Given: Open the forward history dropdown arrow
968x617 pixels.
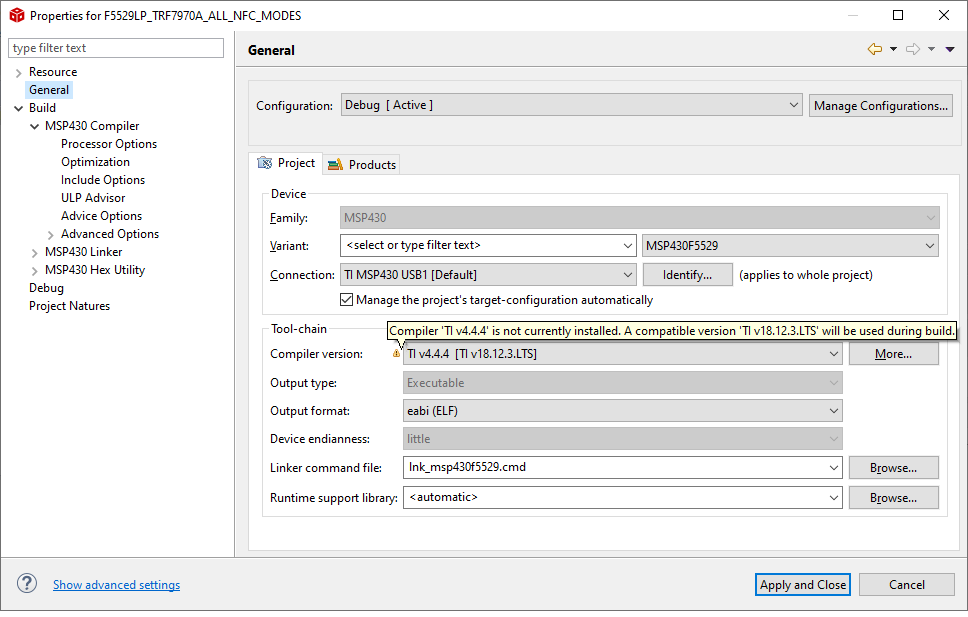Looking at the screenshot, I should (932, 49).
